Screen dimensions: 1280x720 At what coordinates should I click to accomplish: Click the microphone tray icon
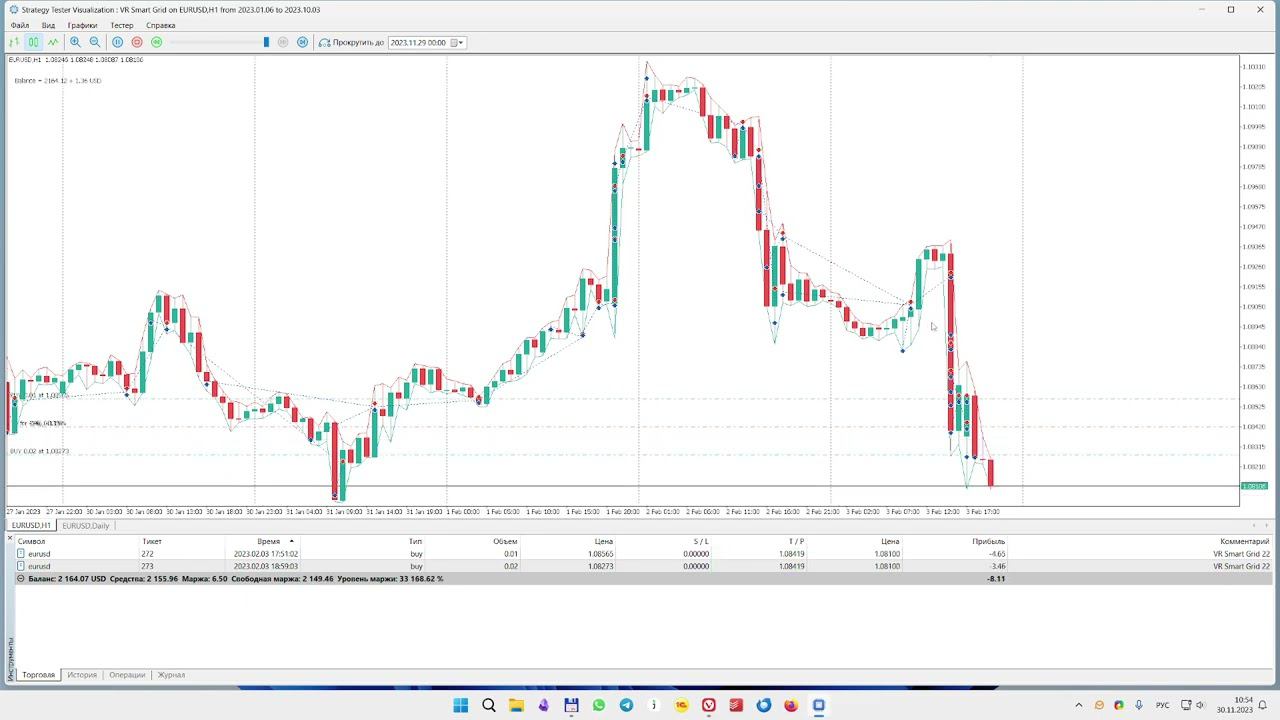pyautogui.click(x=1138, y=705)
